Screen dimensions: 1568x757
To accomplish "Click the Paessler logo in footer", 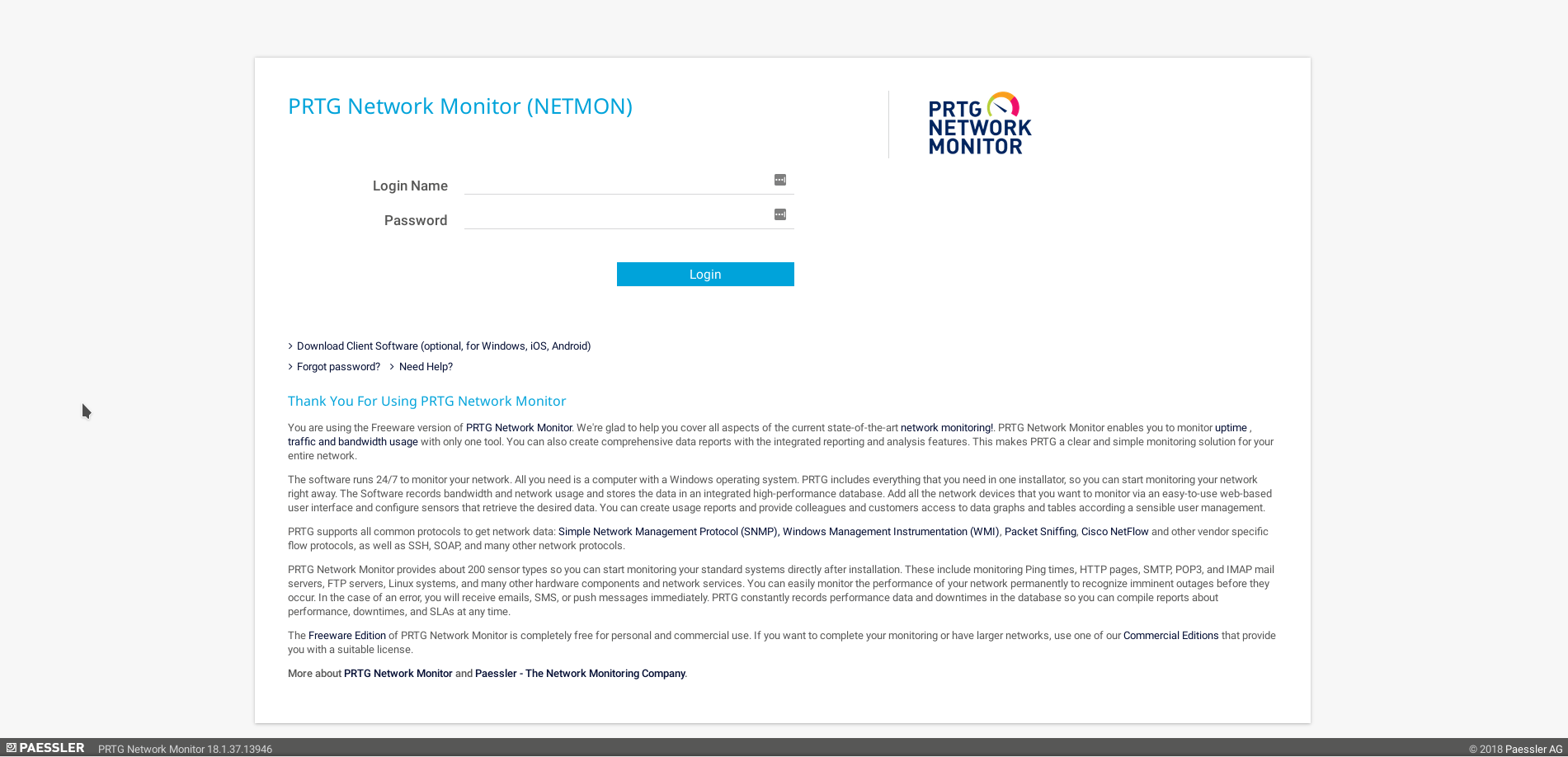I will pyautogui.click(x=45, y=748).
